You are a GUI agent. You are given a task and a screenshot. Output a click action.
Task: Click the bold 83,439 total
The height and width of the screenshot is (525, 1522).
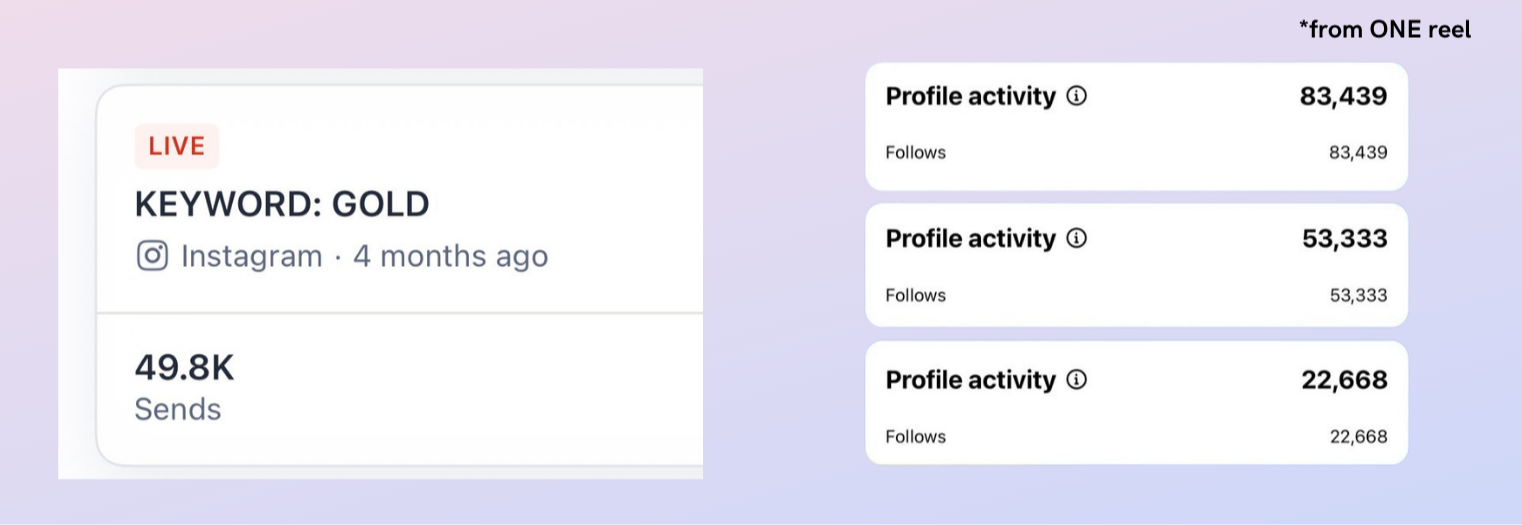pos(1343,96)
